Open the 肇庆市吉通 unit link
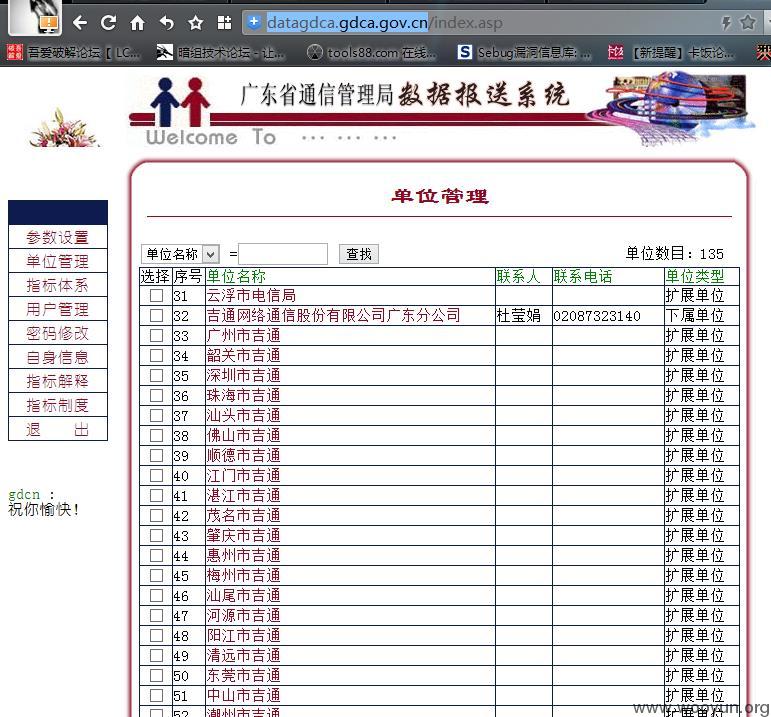This screenshot has height=717, width=771. [x=243, y=536]
